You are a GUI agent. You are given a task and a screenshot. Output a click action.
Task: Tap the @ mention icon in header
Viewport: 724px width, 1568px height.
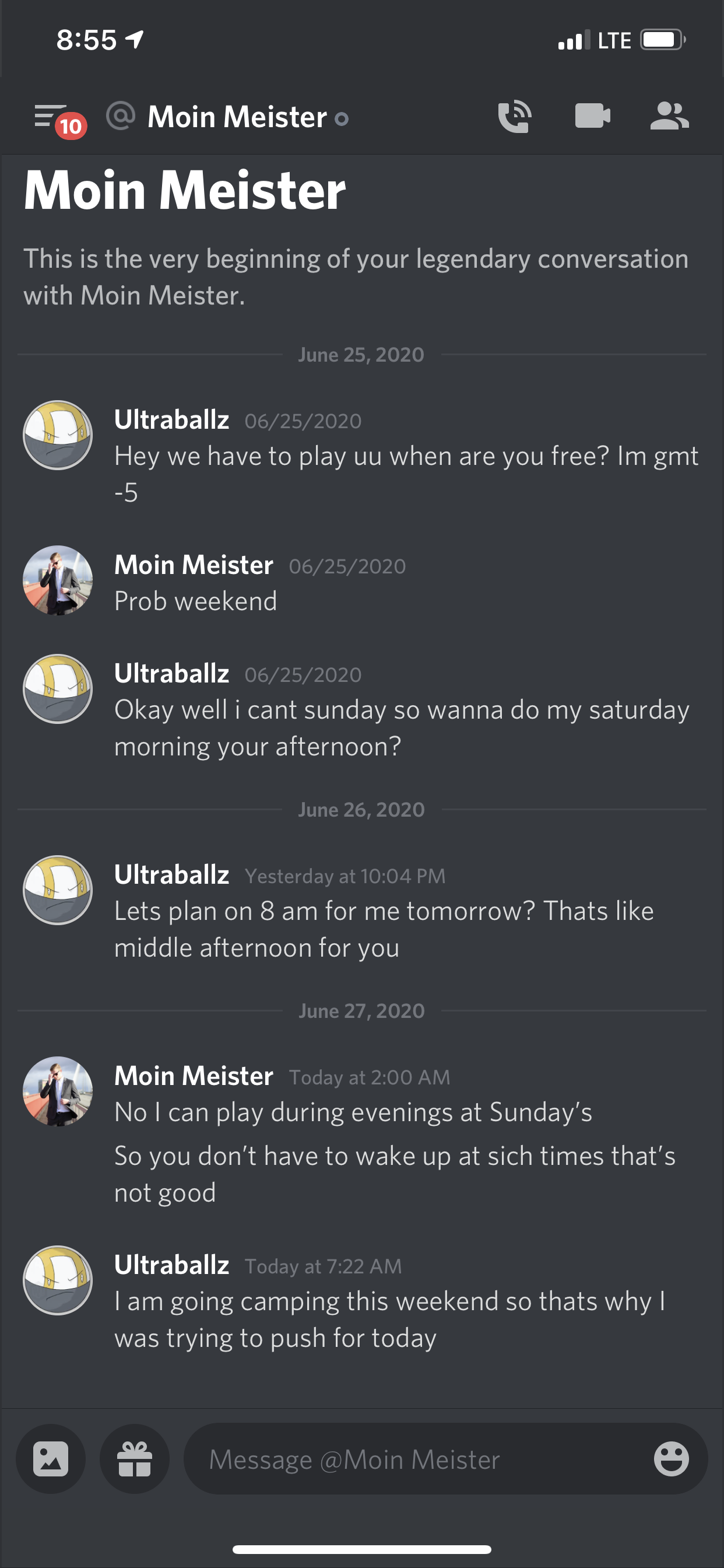[x=121, y=116]
